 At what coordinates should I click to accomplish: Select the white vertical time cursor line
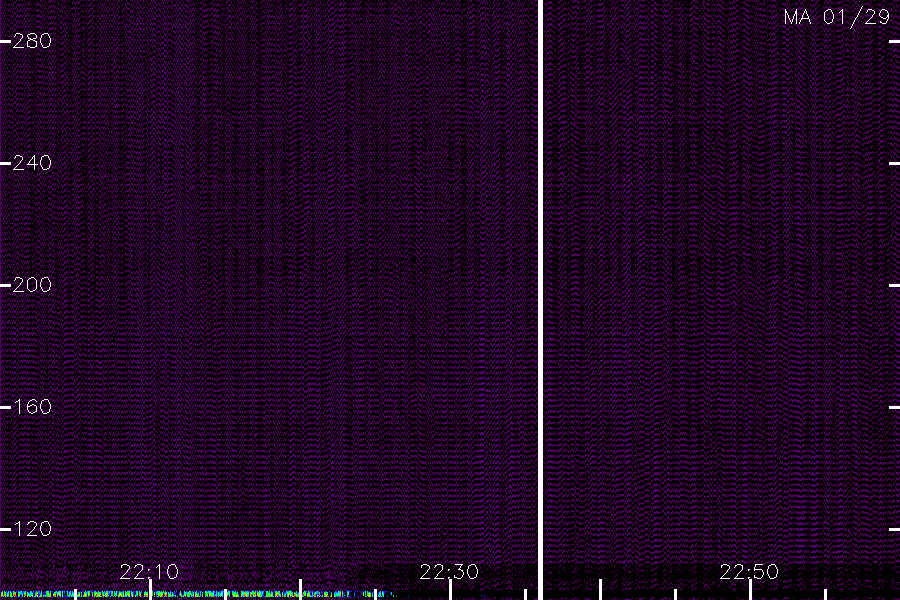click(x=540, y=300)
